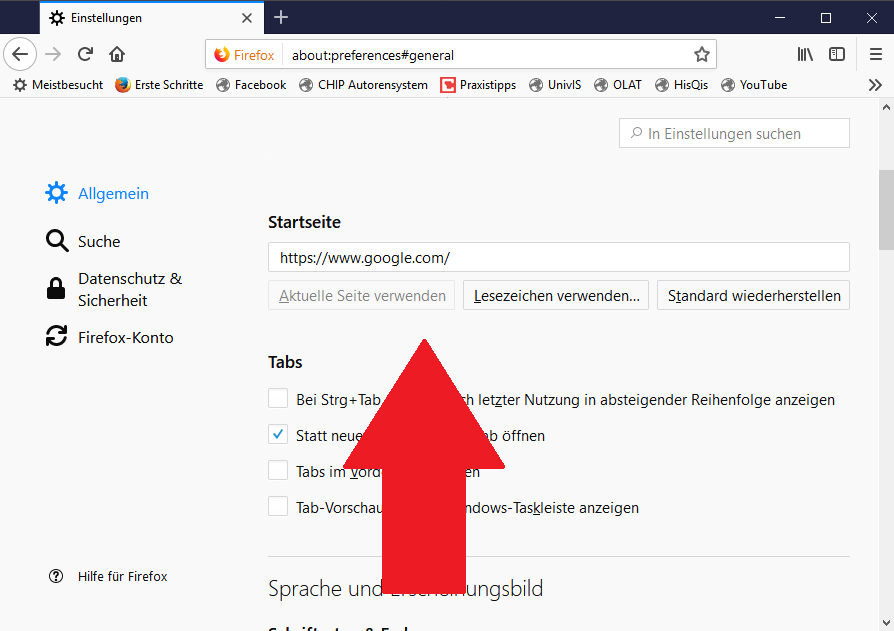Open the library icon in toolbar
Screen dimensions: 894x631
tap(805, 54)
